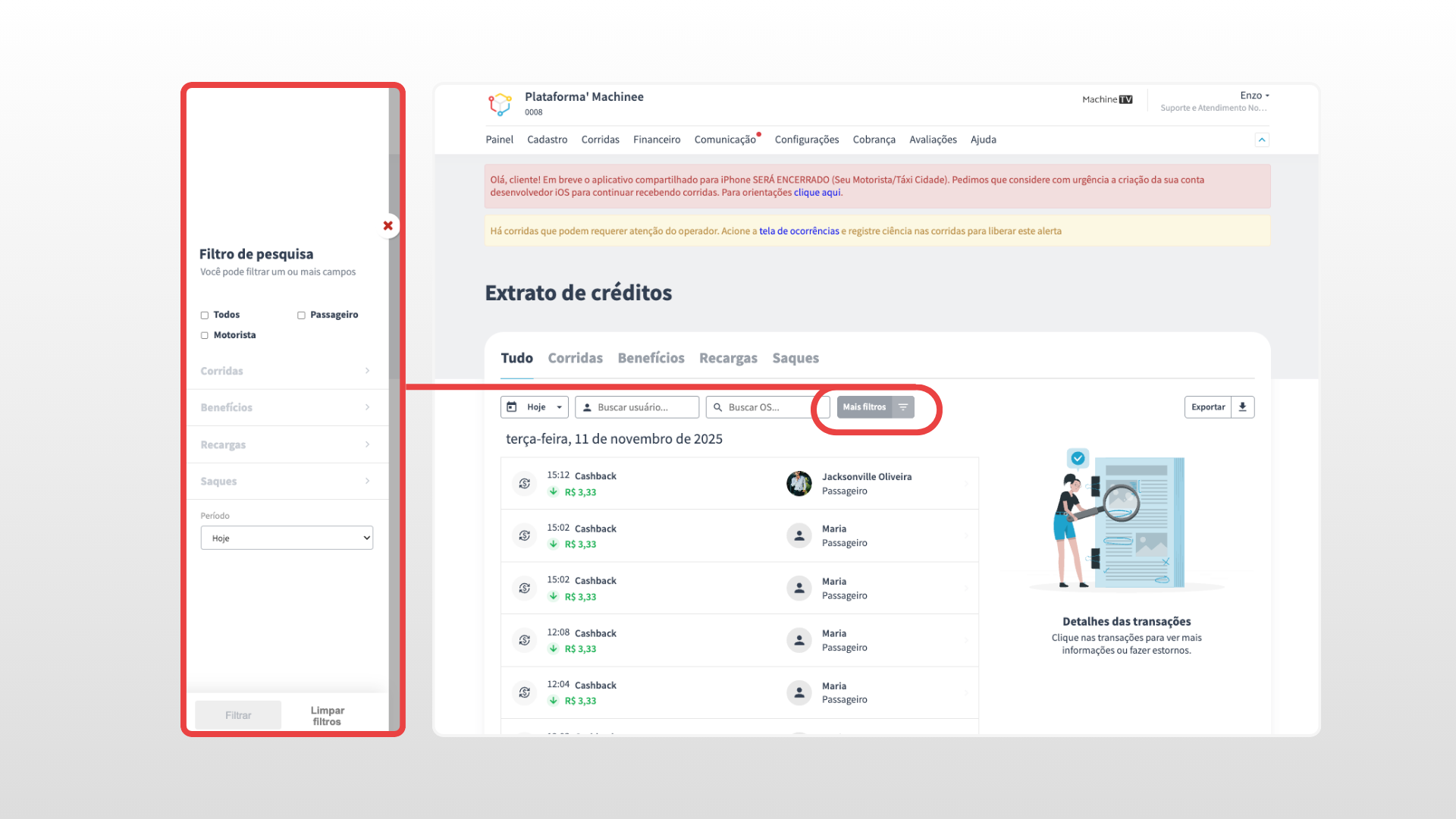Screen dimensions: 1456x819
Task: Check the Motorista checkbox
Action: pos(205,335)
